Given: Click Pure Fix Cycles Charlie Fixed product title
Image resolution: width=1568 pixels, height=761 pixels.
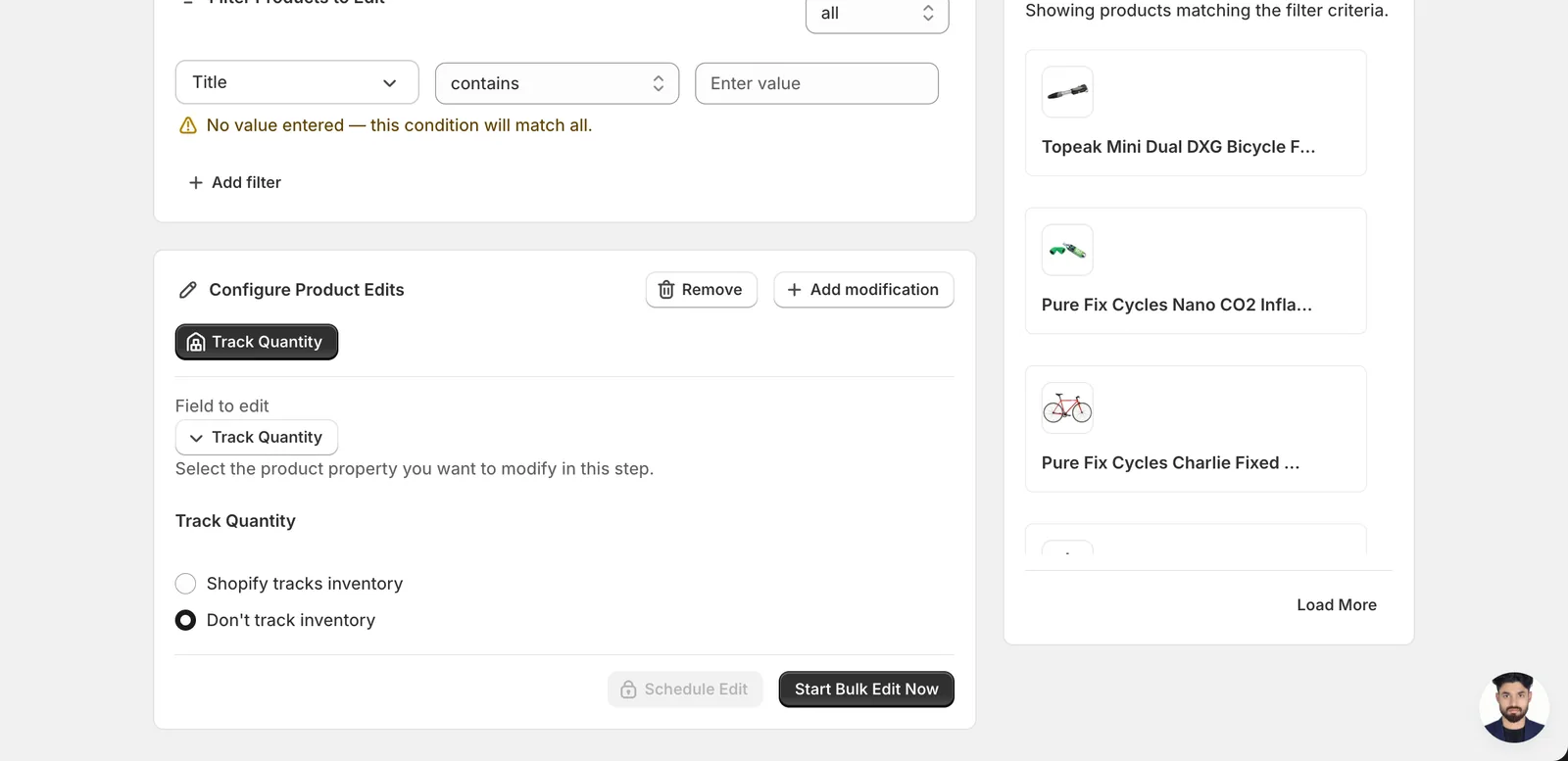Looking at the screenshot, I should coord(1170,462).
